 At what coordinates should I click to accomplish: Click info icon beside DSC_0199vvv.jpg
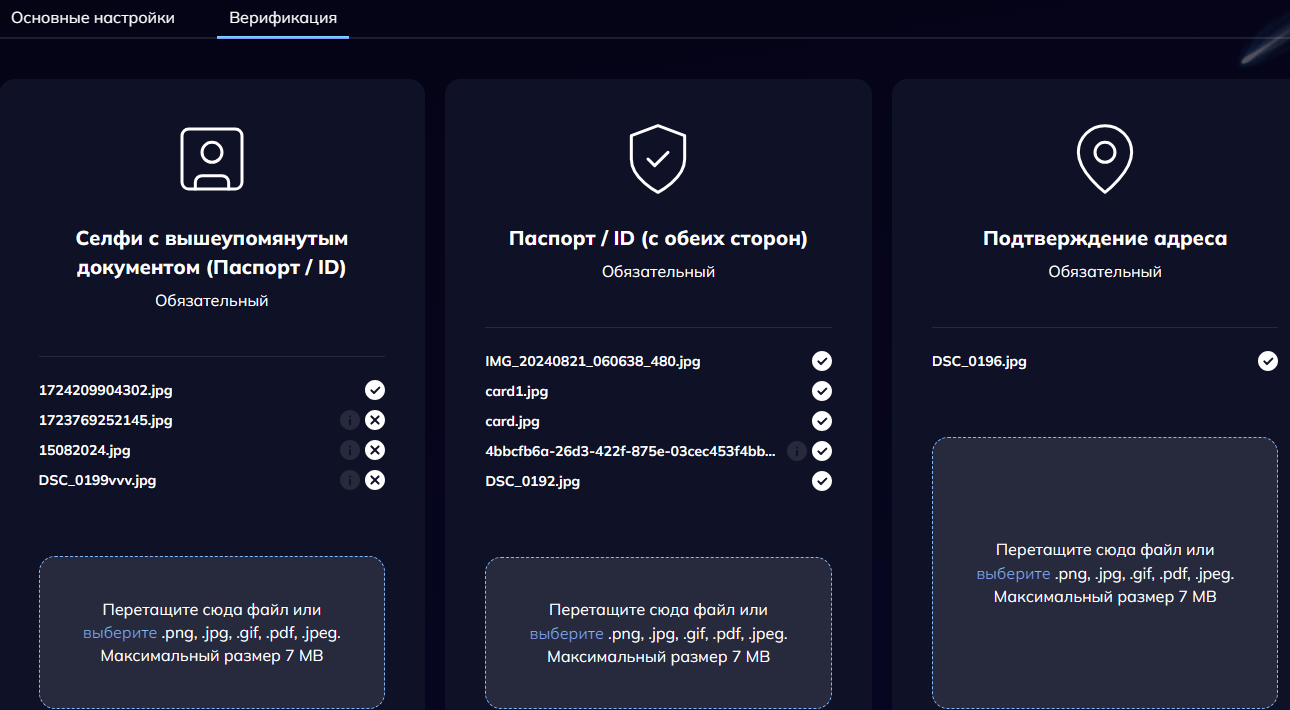(x=349, y=481)
